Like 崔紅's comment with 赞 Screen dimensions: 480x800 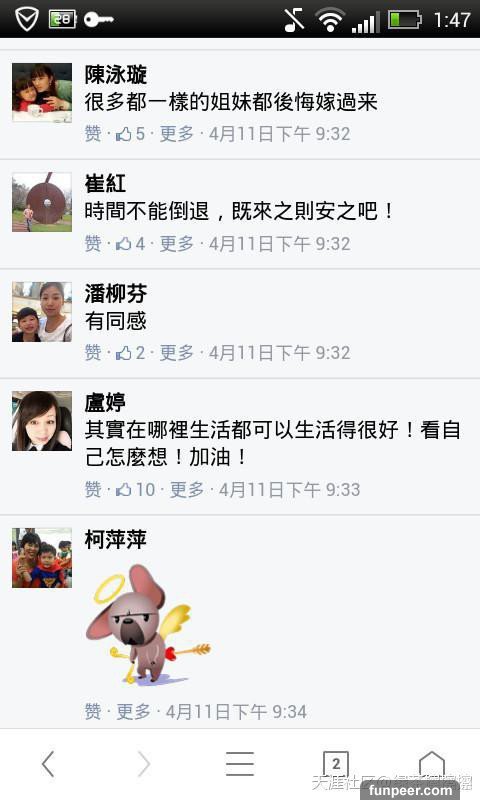click(93, 244)
